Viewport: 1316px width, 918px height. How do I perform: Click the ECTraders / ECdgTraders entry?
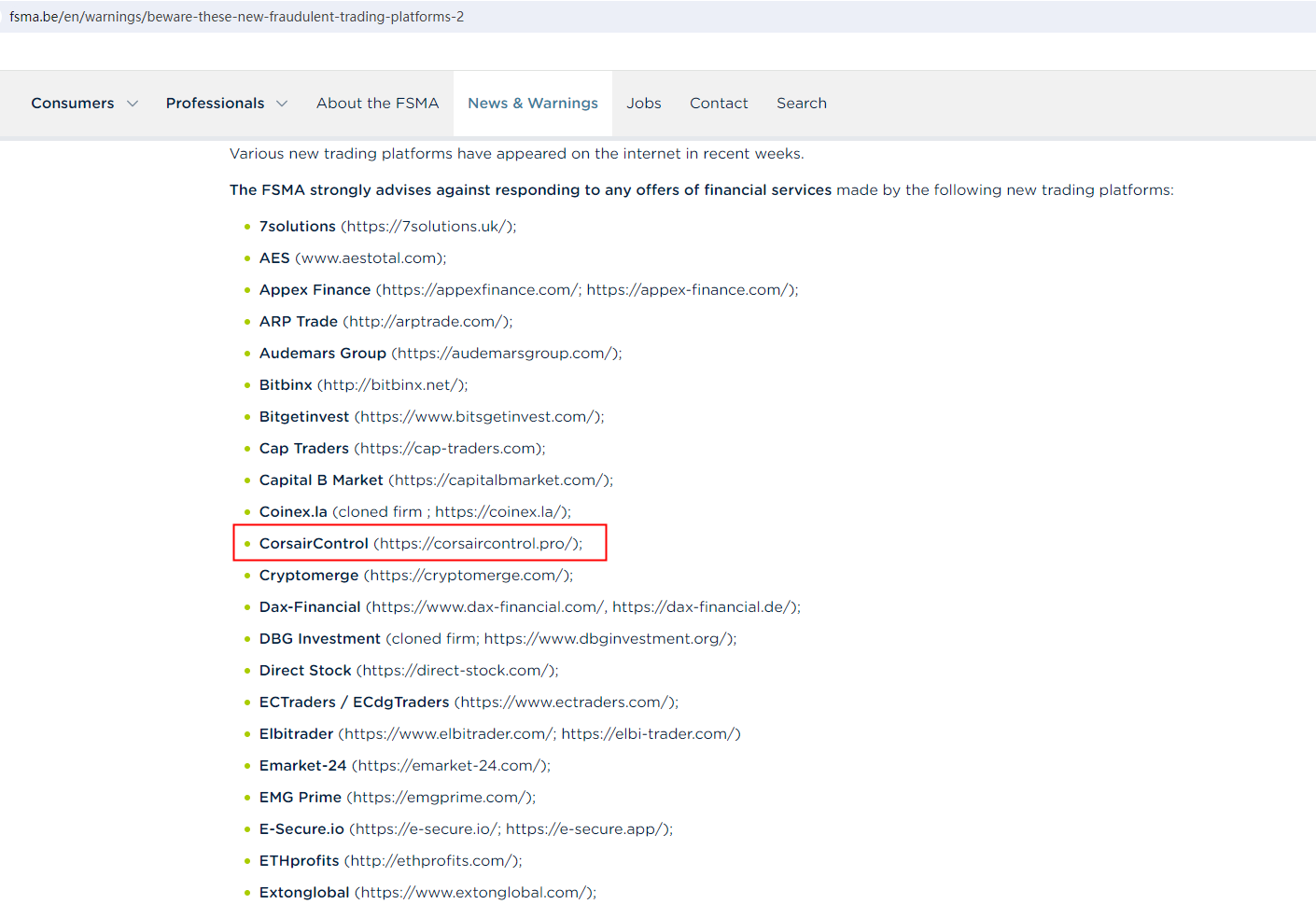tap(354, 702)
